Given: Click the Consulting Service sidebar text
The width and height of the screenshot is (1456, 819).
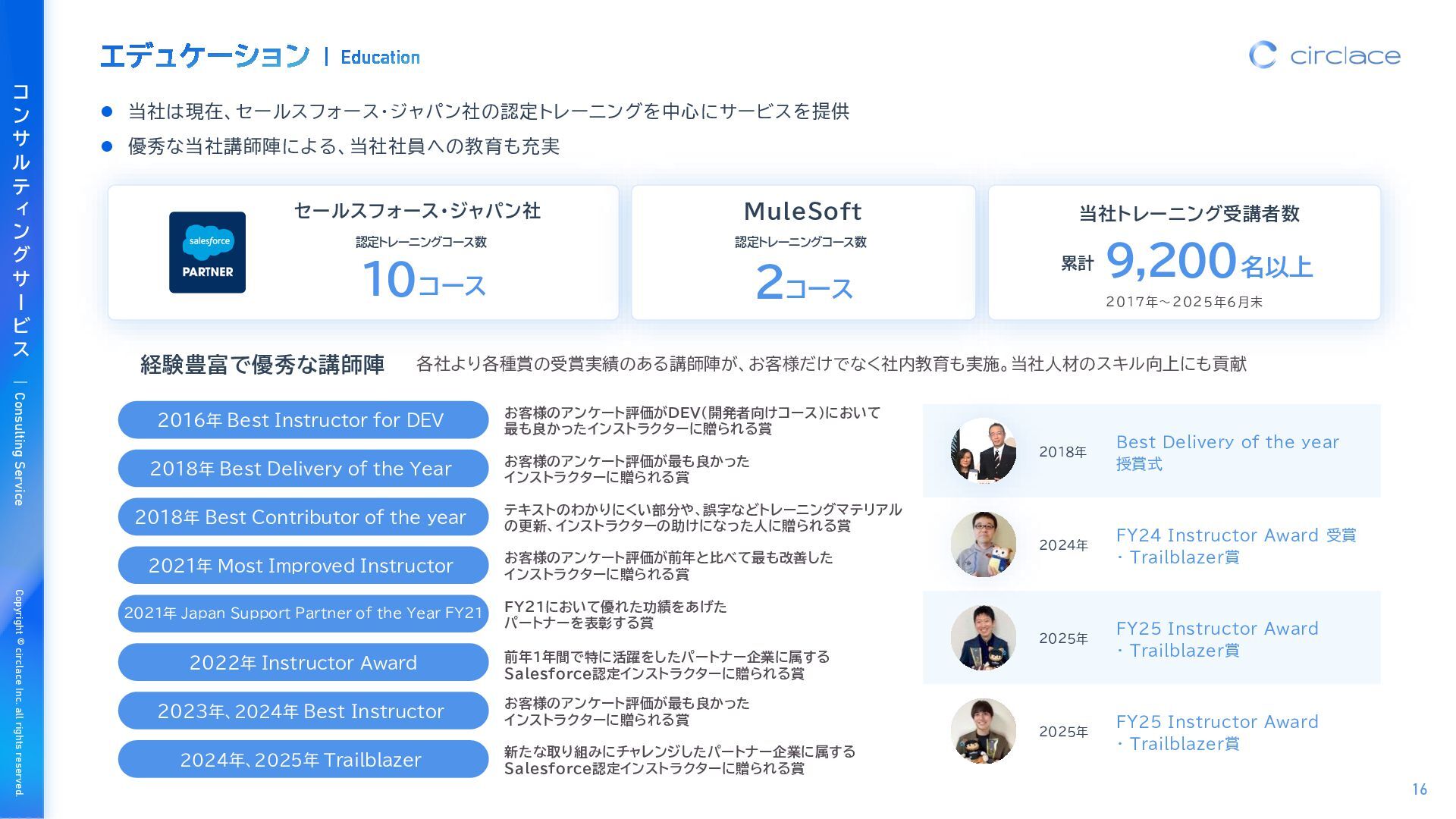Looking at the screenshot, I should click(20, 449).
